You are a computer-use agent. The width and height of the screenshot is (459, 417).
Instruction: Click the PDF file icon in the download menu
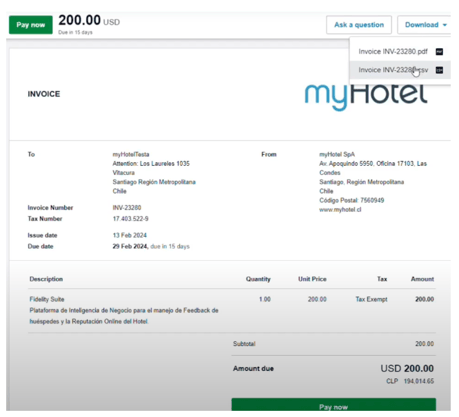click(x=439, y=52)
